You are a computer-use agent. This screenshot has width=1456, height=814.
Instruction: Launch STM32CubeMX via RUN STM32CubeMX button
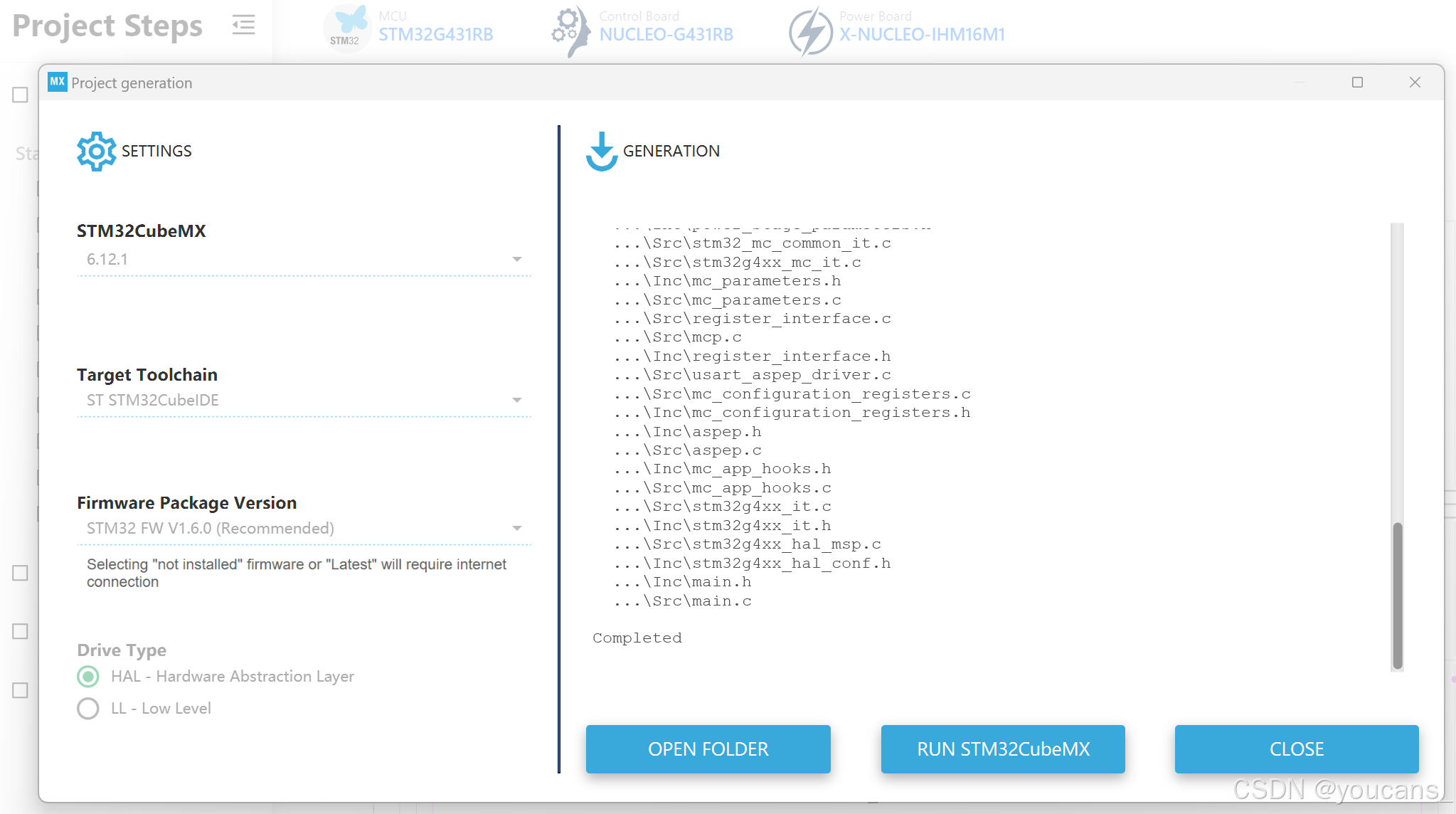pos(1002,748)
